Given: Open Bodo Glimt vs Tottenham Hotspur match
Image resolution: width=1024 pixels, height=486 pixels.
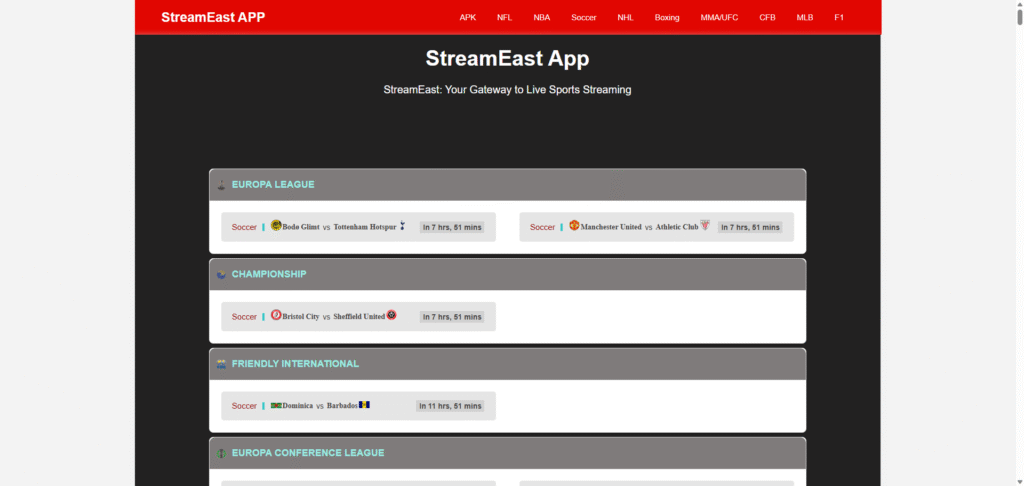Looking at the screenshot, I should click(359, 227).
